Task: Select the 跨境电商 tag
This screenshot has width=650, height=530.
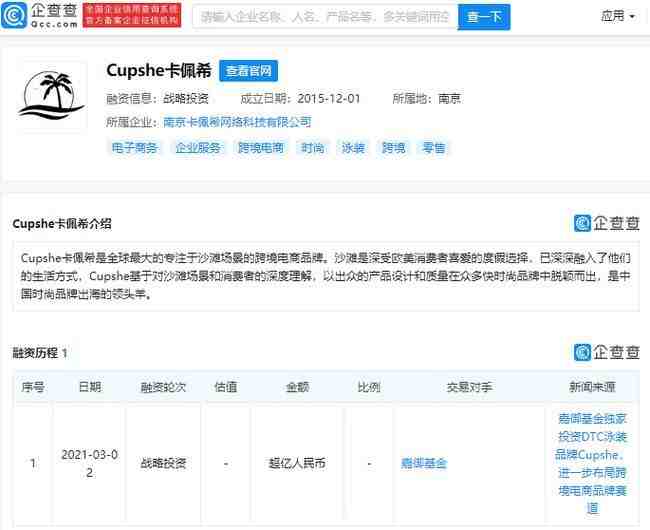Action: pos(261,148)
